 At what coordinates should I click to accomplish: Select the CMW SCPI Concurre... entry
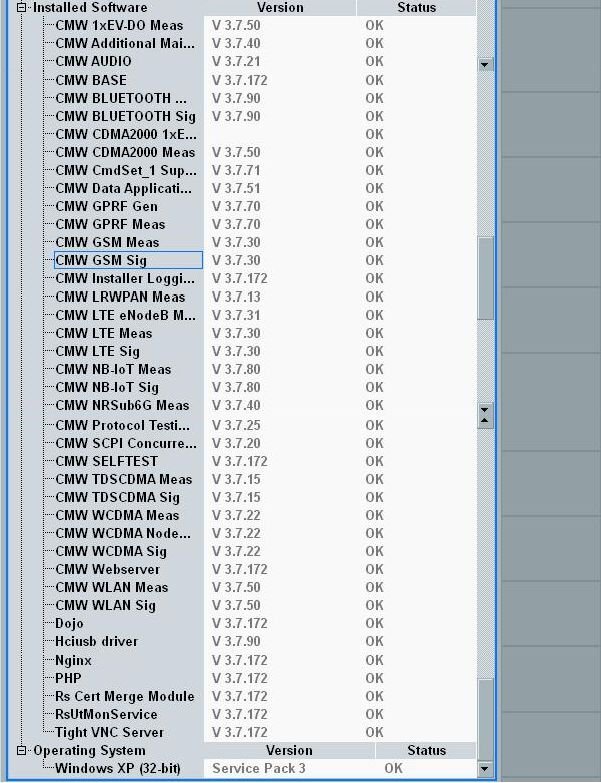[126, 443]
